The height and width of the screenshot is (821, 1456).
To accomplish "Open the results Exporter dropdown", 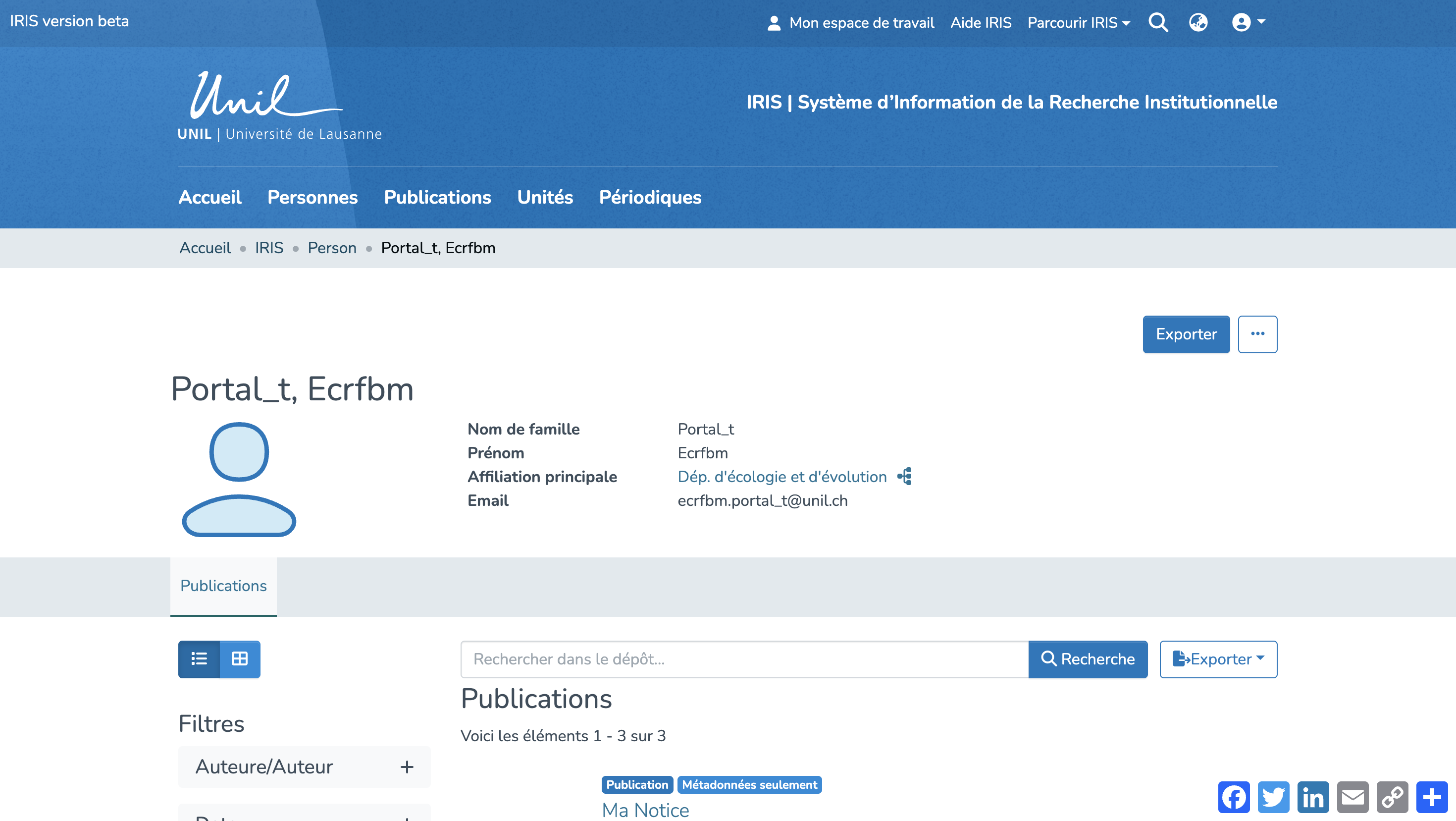I will (x=1218, y=658).
